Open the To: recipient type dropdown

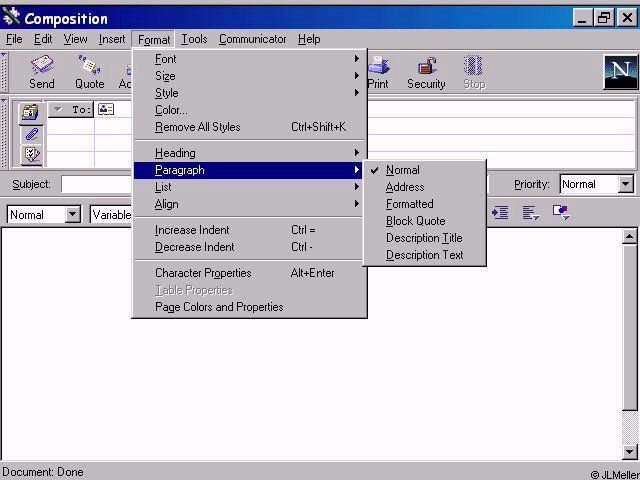coord(71,109)
